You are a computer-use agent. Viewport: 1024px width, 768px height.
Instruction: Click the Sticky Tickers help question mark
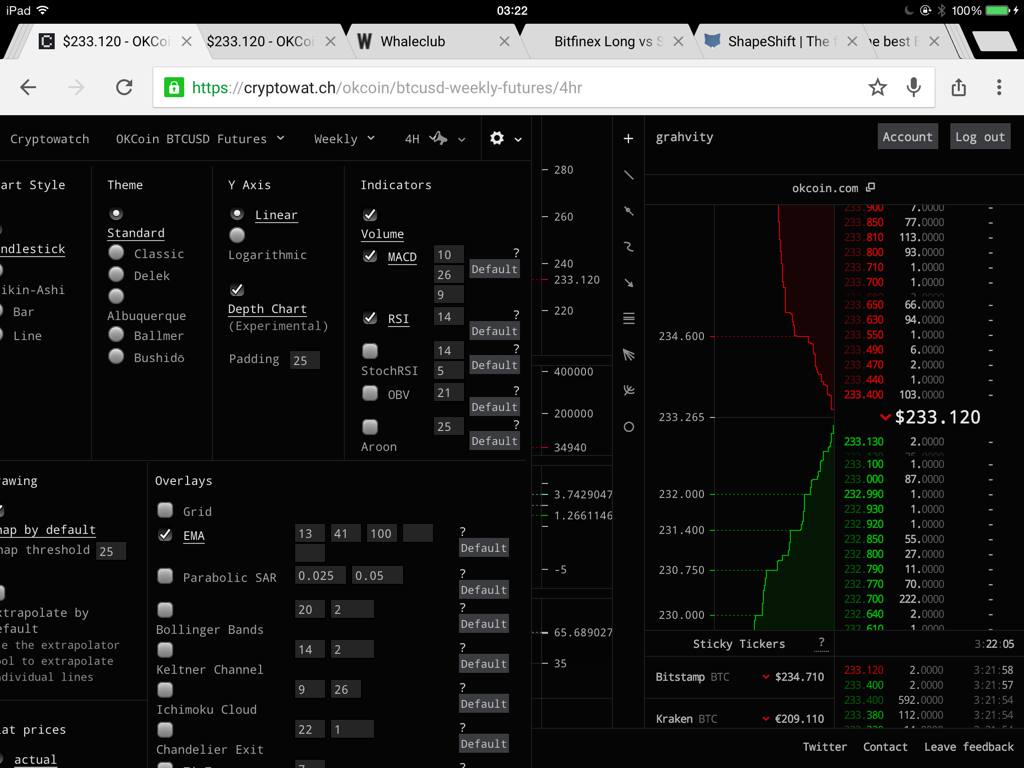tap(822, 643)
